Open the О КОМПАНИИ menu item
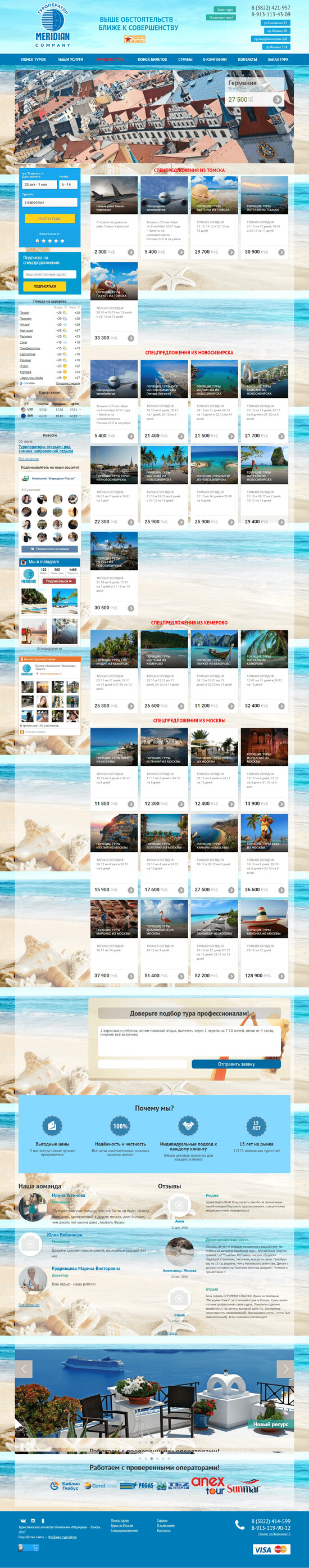 pyautogui.click(x=215, y=60)
